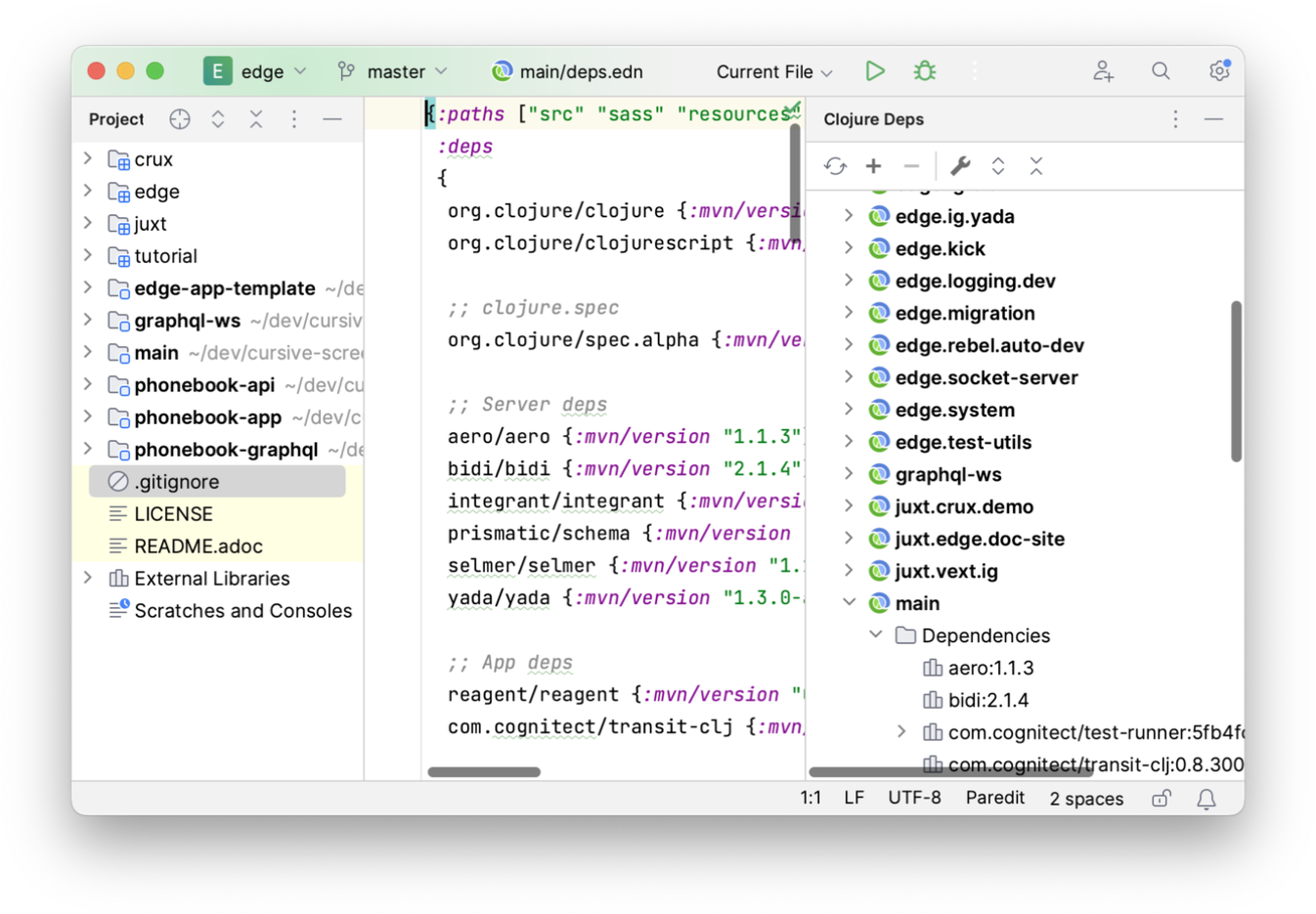The width and height of the screenshot is (1316, 914).
Task: Click the select opened file target icon
Action: tap(180, 119)
